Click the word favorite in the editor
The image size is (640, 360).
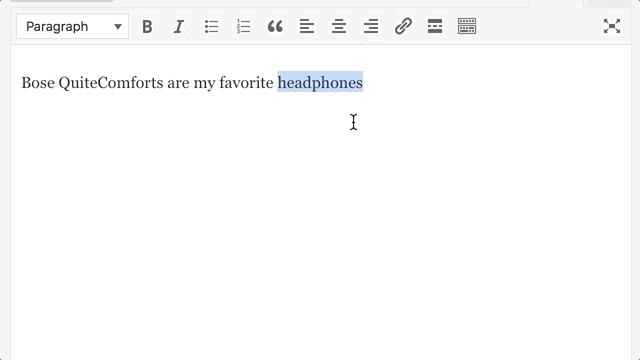click(247, 82)
